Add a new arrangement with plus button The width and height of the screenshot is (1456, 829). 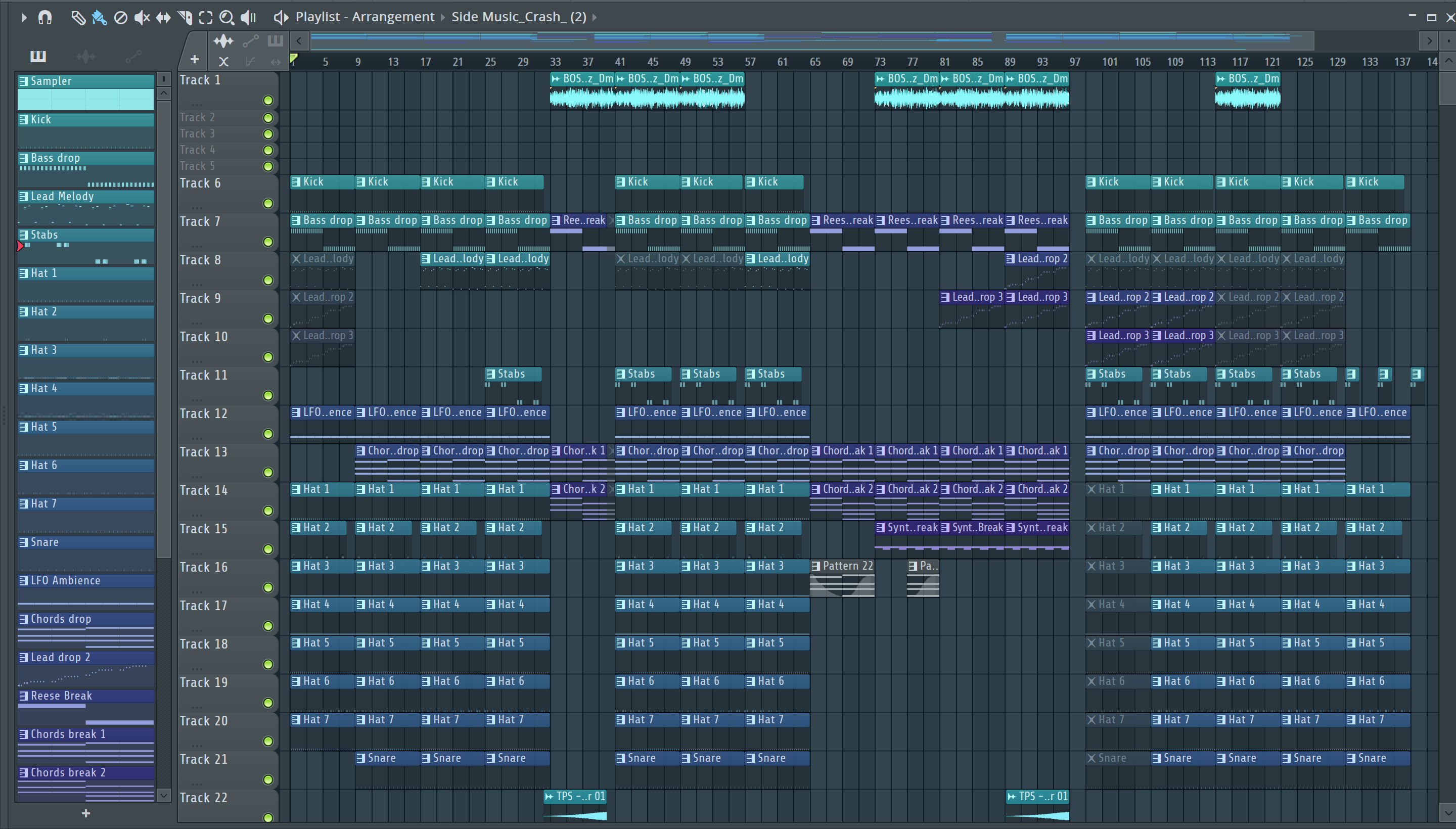click(195, 60)
